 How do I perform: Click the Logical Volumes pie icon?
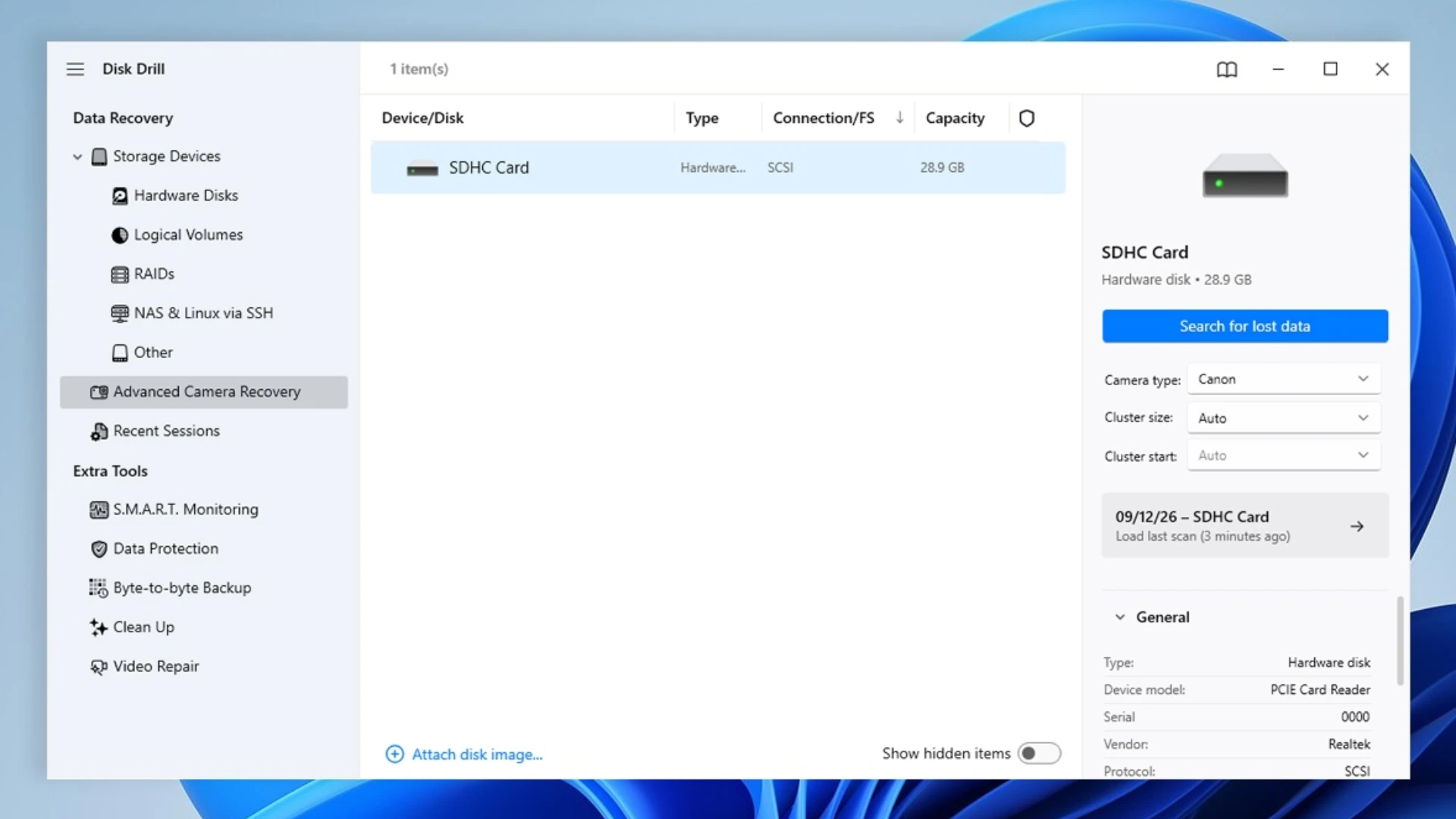[x=120, y=236]
